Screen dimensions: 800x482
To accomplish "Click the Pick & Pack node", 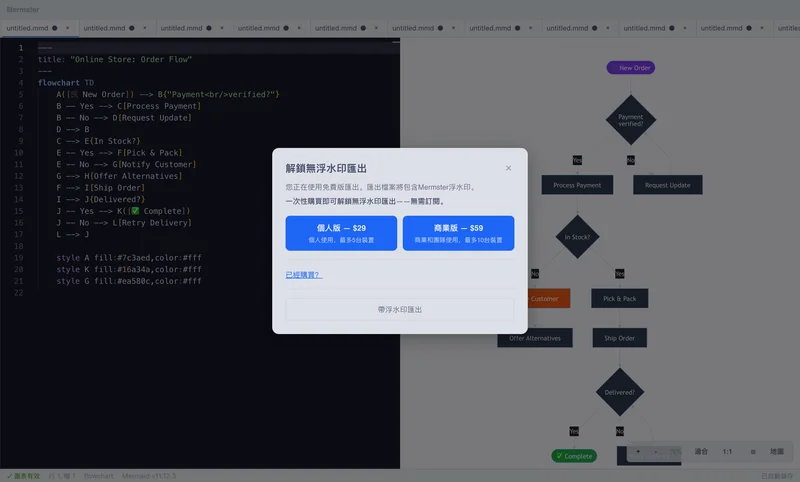I will click(619, 298).
